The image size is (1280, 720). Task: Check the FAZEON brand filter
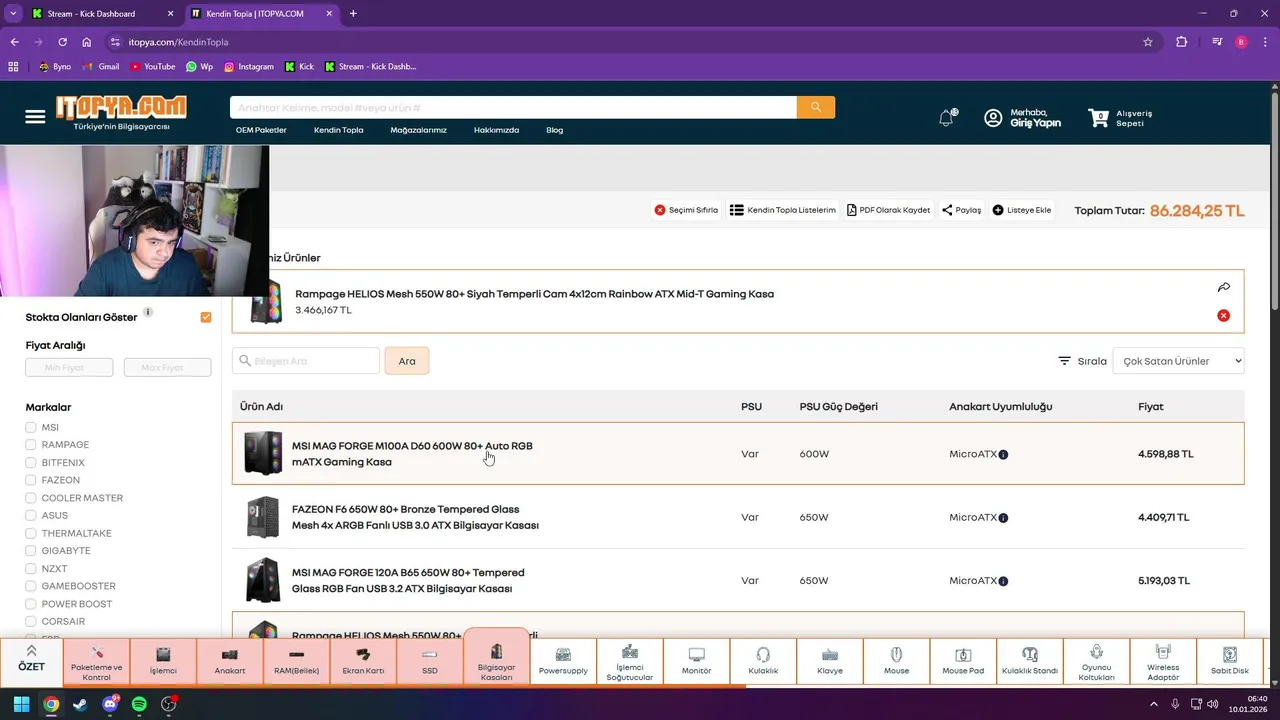[31, 480]
